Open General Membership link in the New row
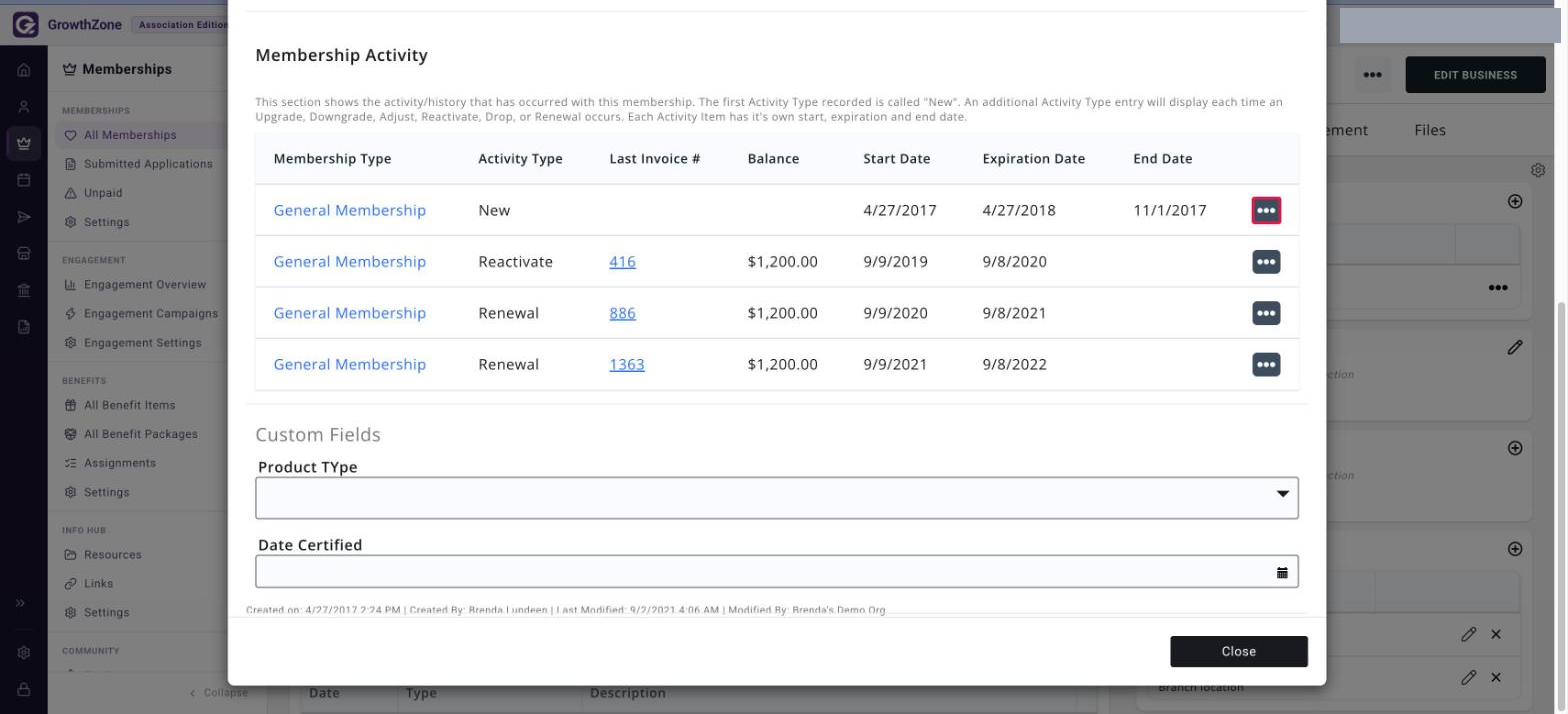Viewport: 1568px width, 714px height. pos(350,210)
